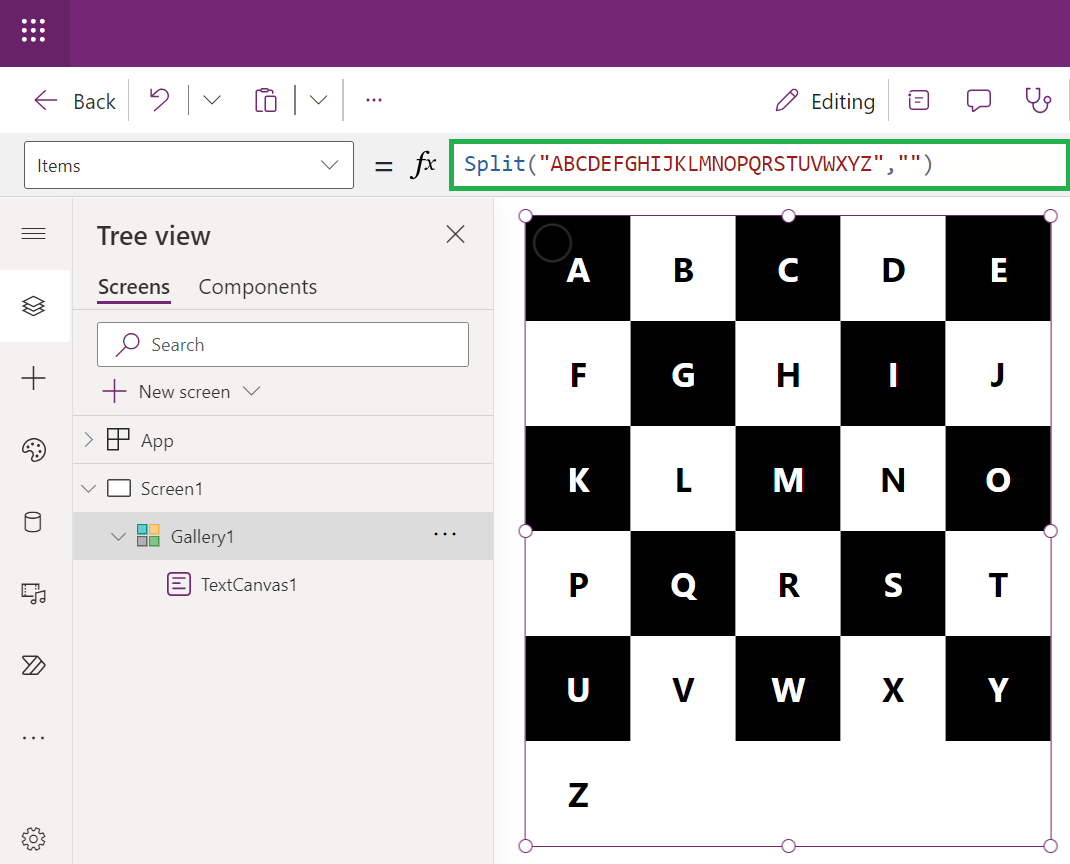Select the gallery cell with letter M
The width and height of the screenshot is (1070, 864).
[788, 478]
